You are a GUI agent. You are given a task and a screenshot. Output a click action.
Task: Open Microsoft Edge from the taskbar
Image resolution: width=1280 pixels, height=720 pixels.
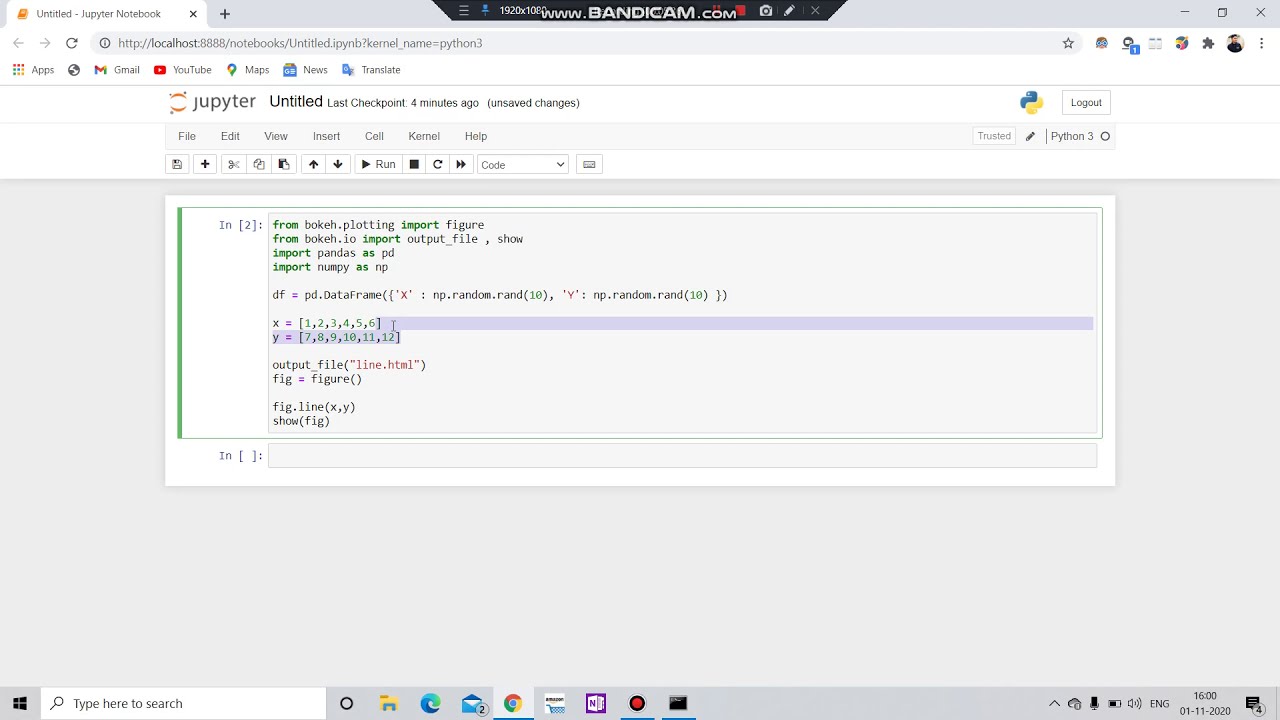(x=430, y=703)
